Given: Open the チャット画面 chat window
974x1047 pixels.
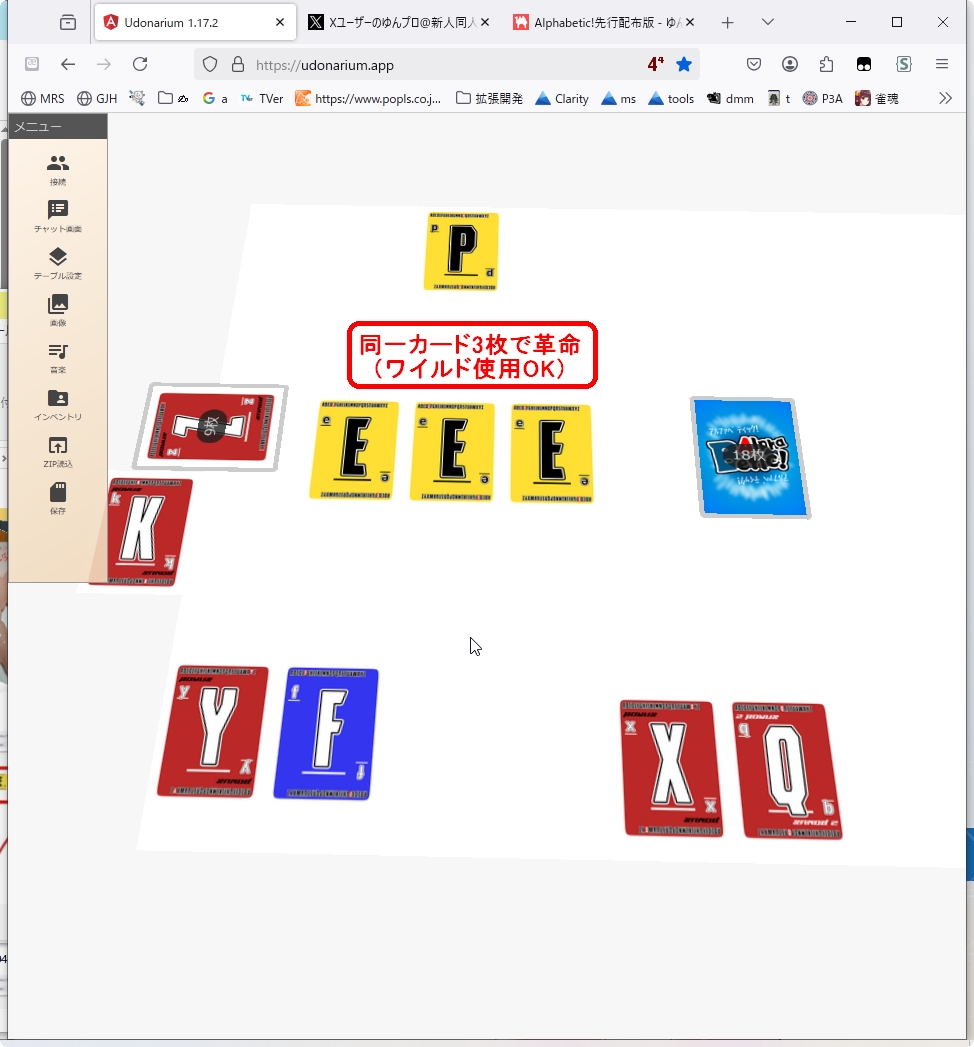Looking at the screenshot, I should pos(58,216).
